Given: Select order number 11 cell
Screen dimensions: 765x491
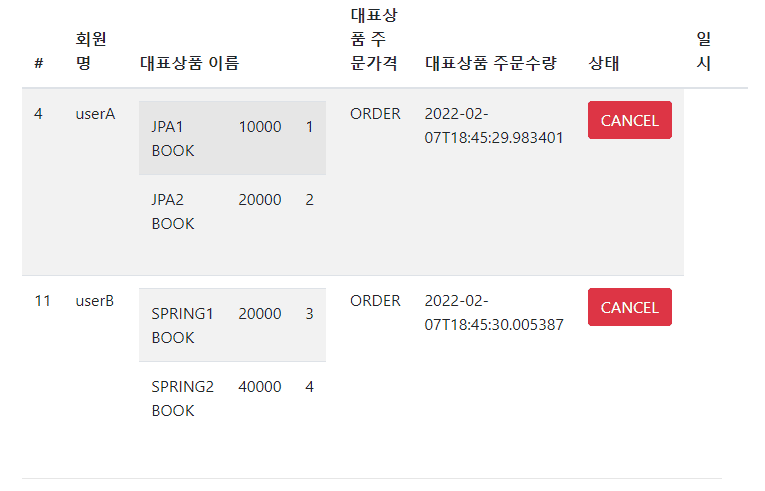Looking at the screenshot, I should [42, 301].
